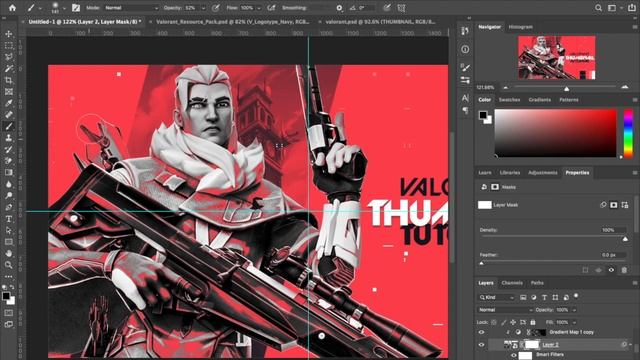Select the Pen tool
The image size is (640, 360).
point(9,207)
